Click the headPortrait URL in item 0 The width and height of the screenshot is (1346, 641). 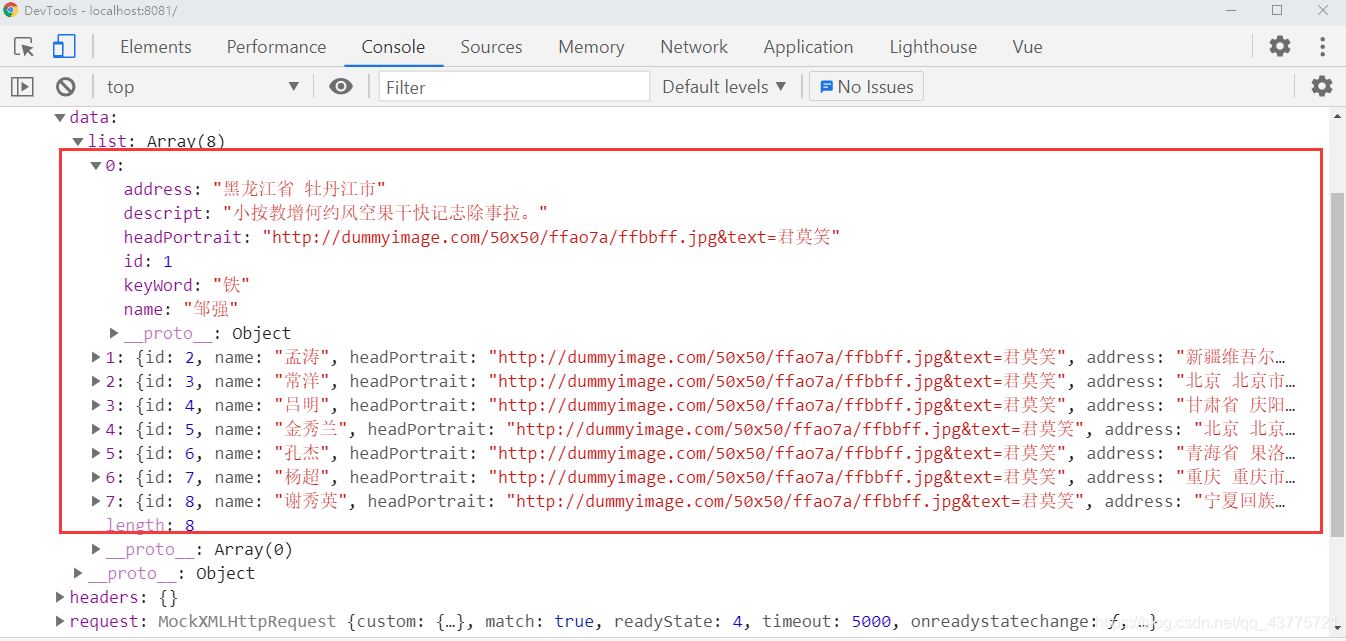pyautogui.click(x=551, y=237)
